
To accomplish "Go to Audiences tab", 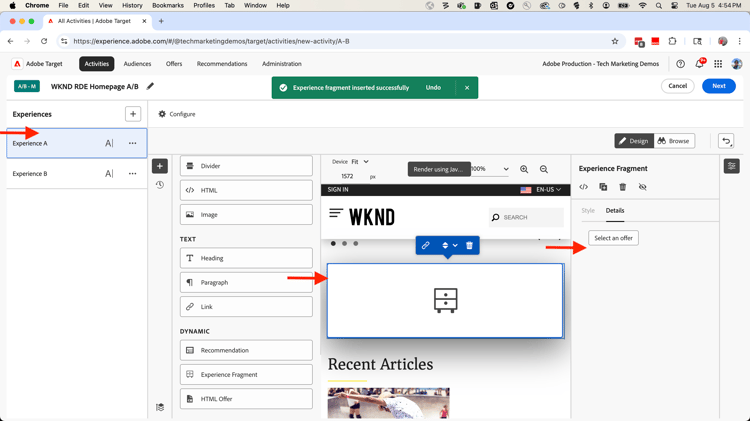I will [137, 64].
